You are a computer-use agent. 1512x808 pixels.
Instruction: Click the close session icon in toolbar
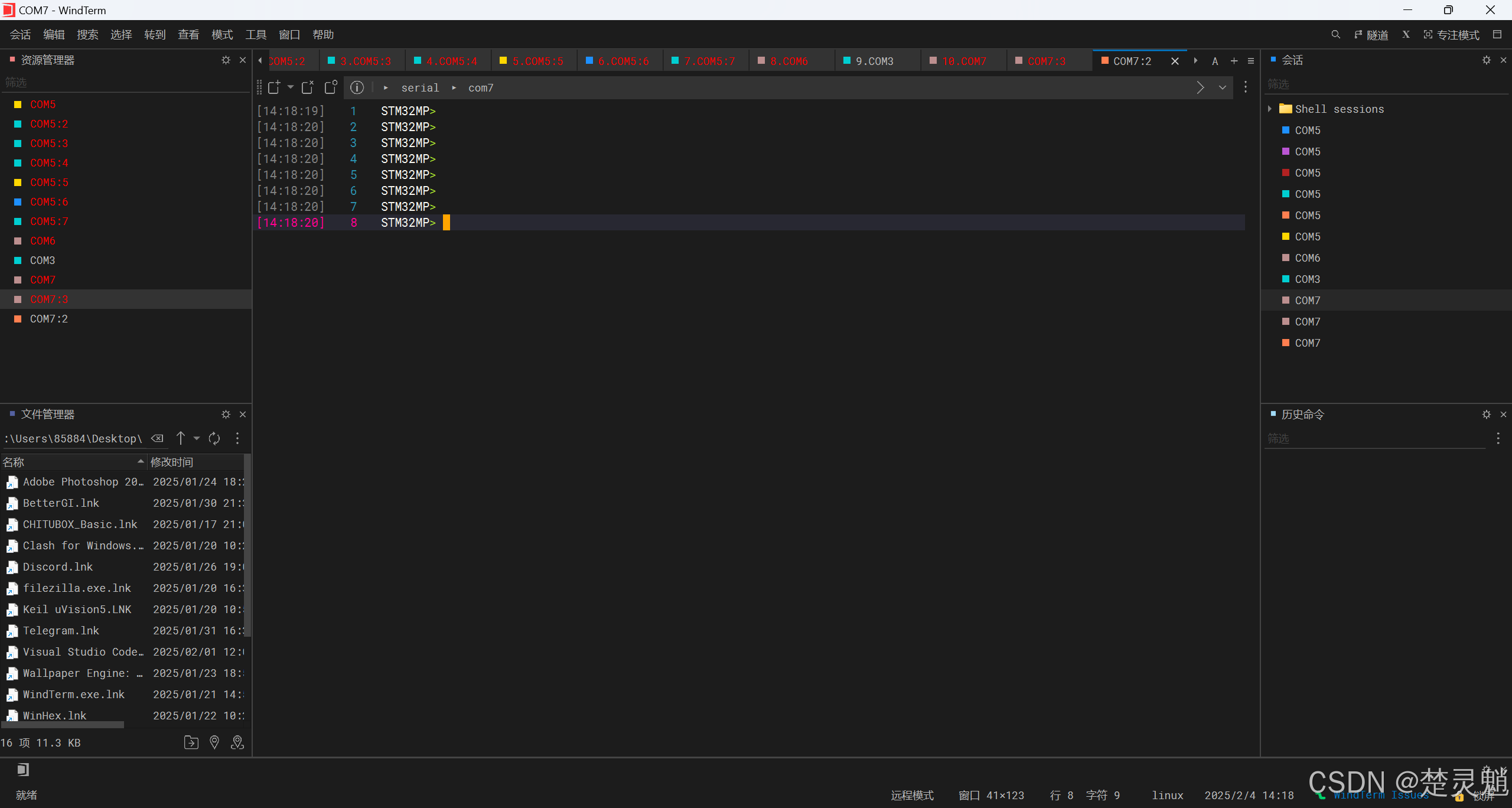click(308, 87)
